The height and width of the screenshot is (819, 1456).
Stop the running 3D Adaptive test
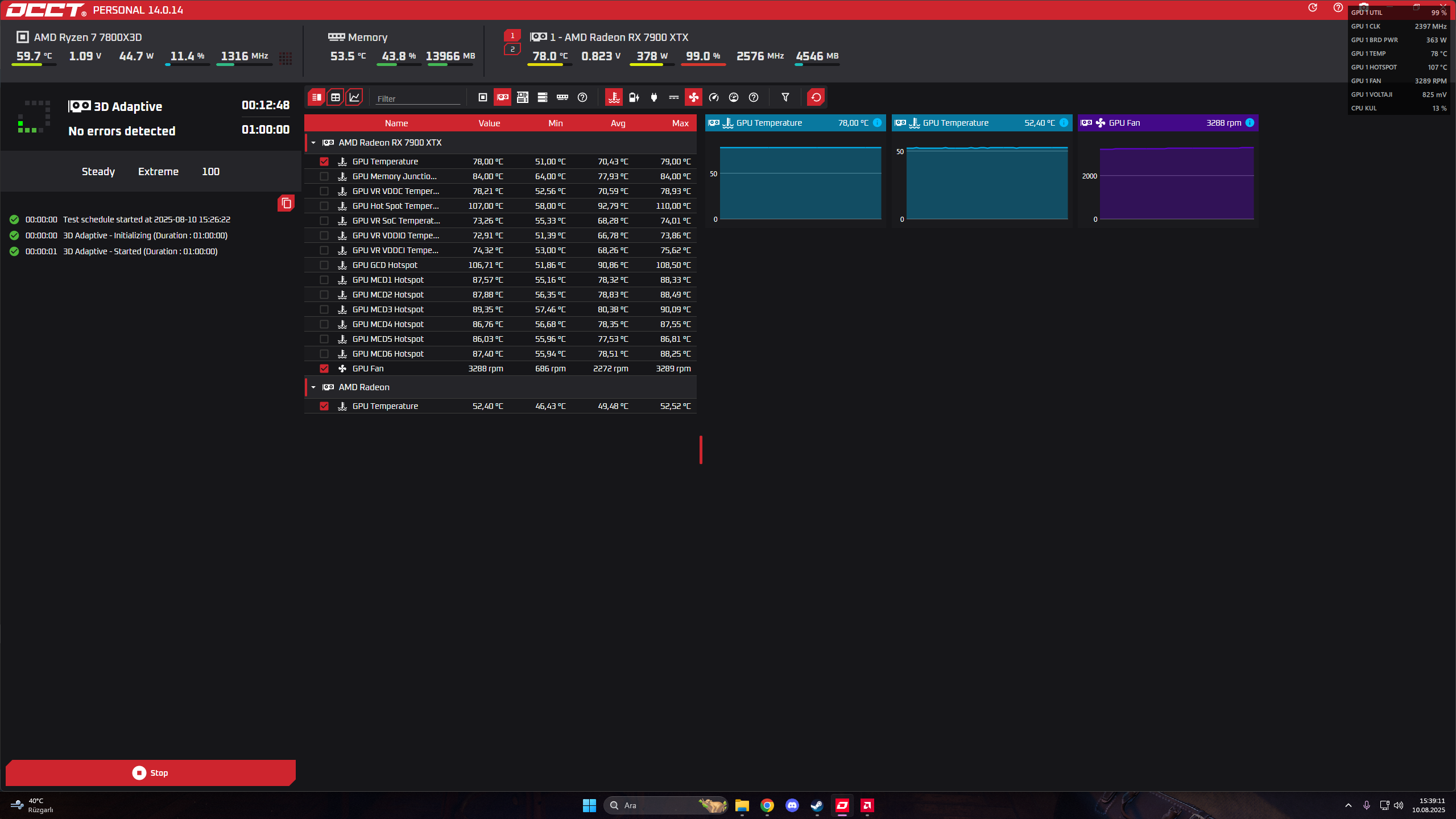pos(150,773)
